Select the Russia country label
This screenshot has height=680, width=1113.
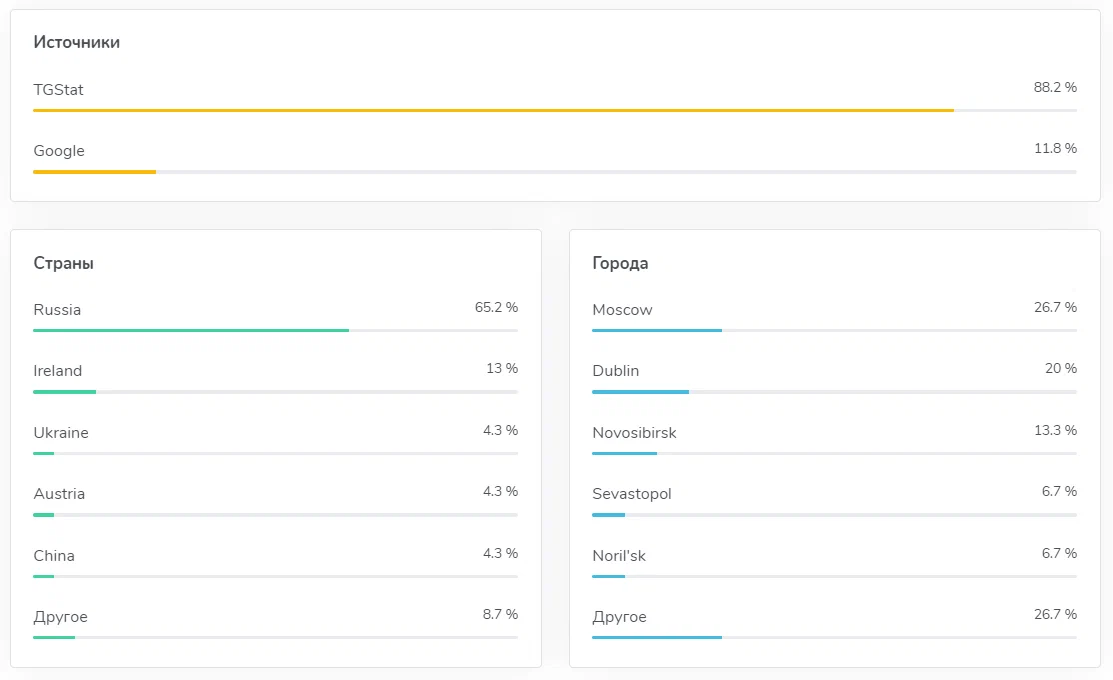(57, 309)
